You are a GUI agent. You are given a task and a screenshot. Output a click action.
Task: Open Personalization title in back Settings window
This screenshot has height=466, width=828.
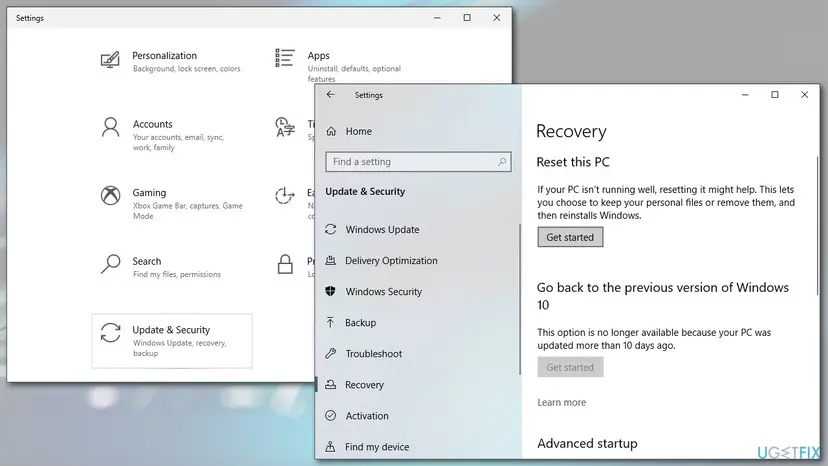click(x=164, y=55)
